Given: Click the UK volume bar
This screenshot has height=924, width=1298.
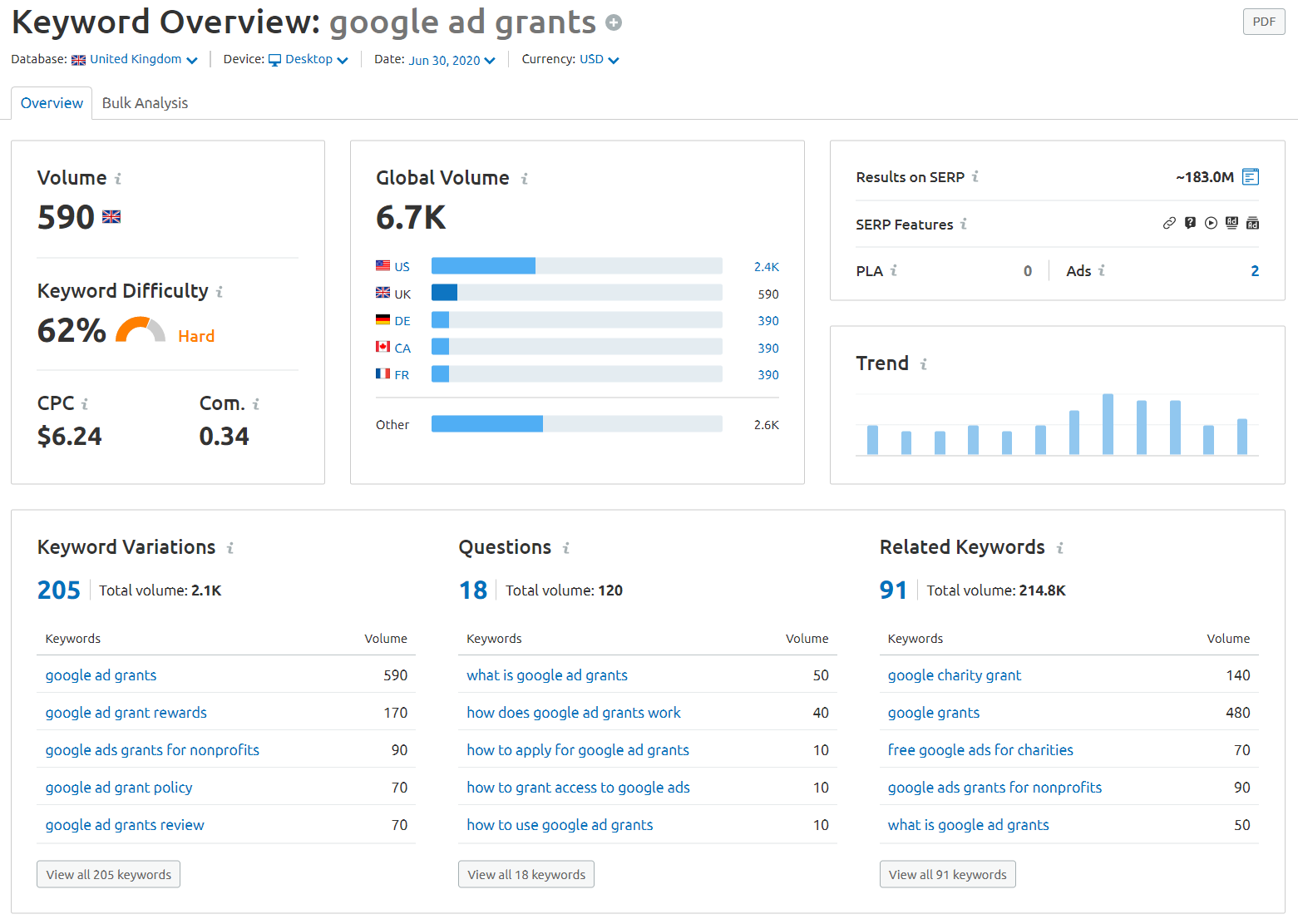Looking at the screenshot, I should pos(576,293).
